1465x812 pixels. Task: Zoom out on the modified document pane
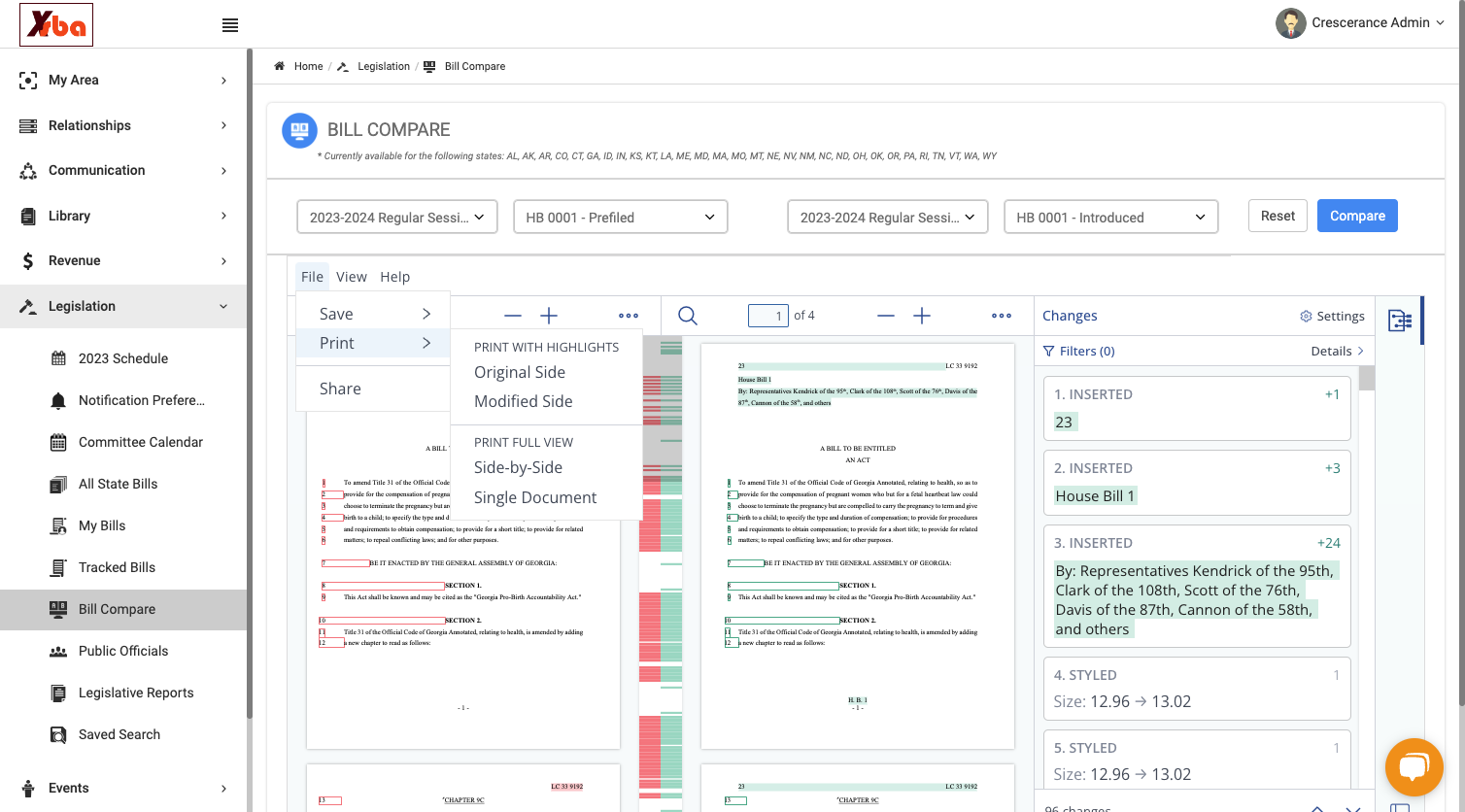[x=886, y=316]
